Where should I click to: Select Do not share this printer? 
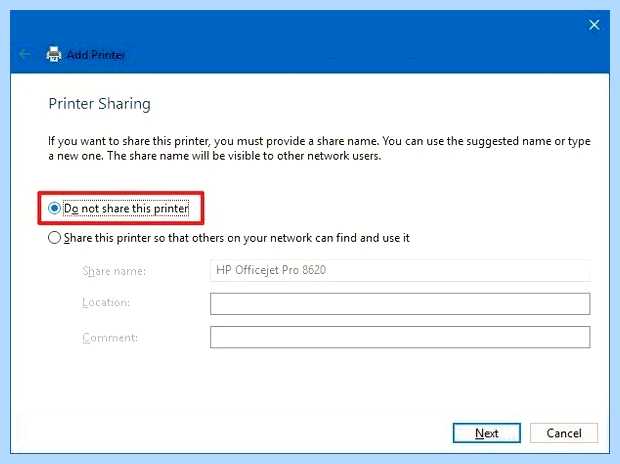click(x=118, y=208)
